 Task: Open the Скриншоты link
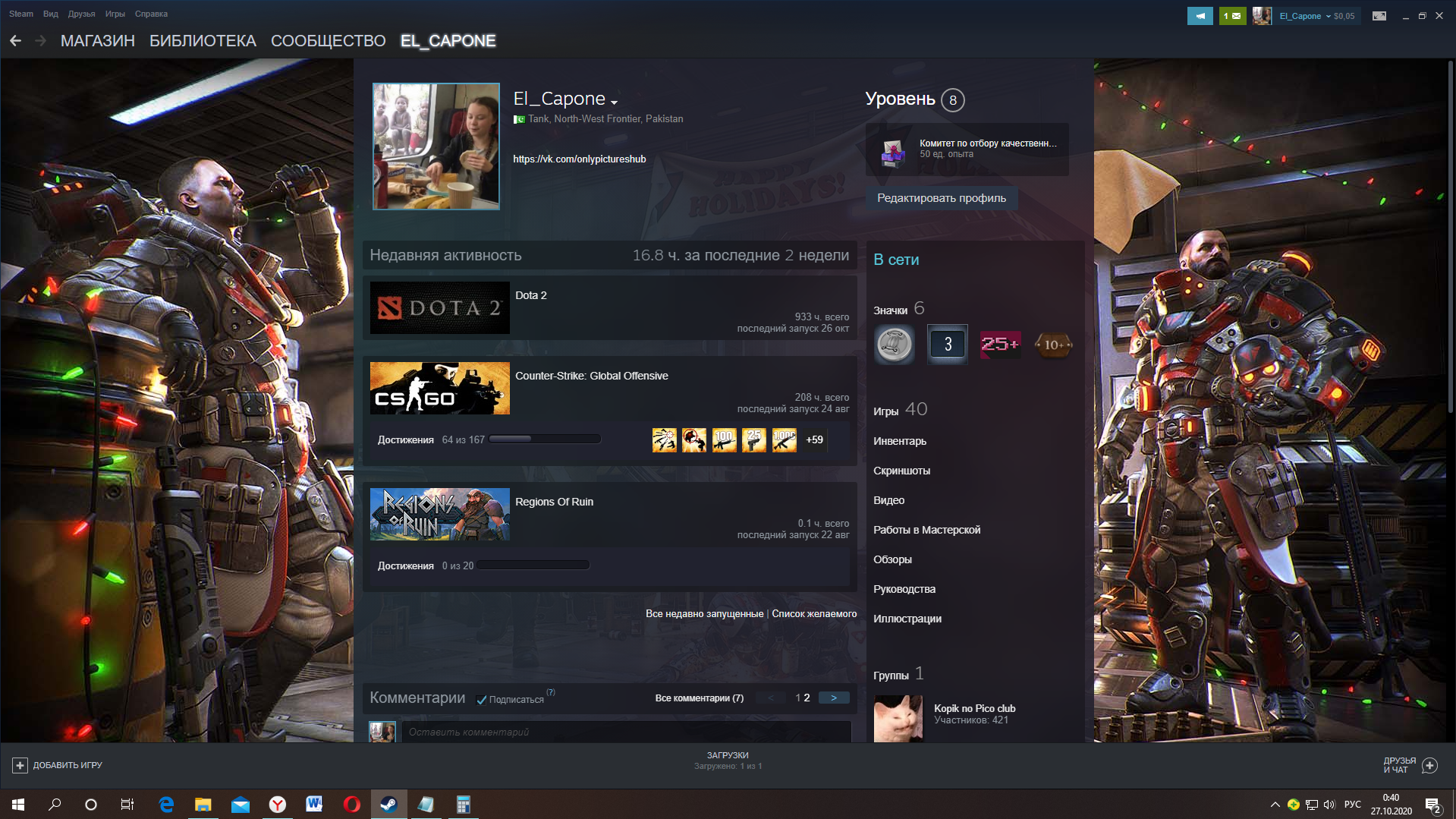pos(901,471)
